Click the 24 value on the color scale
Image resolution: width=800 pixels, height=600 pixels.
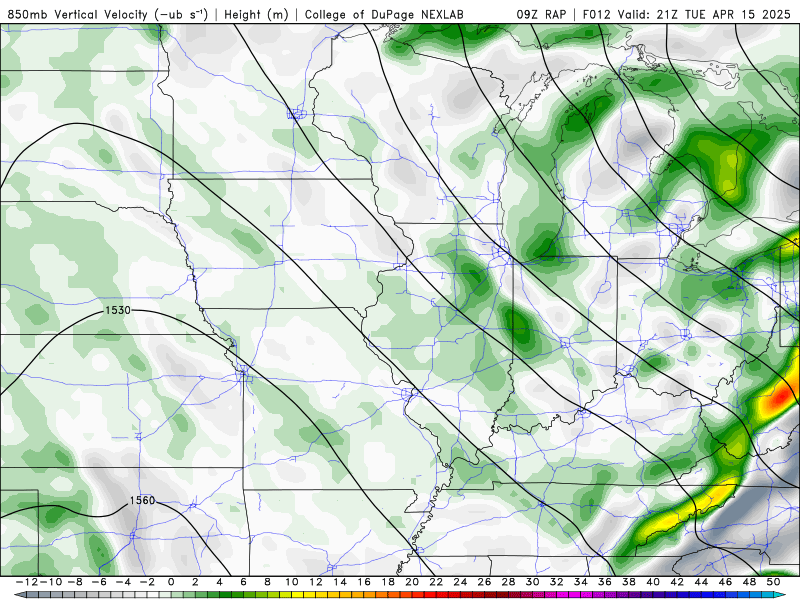(460, 582)
